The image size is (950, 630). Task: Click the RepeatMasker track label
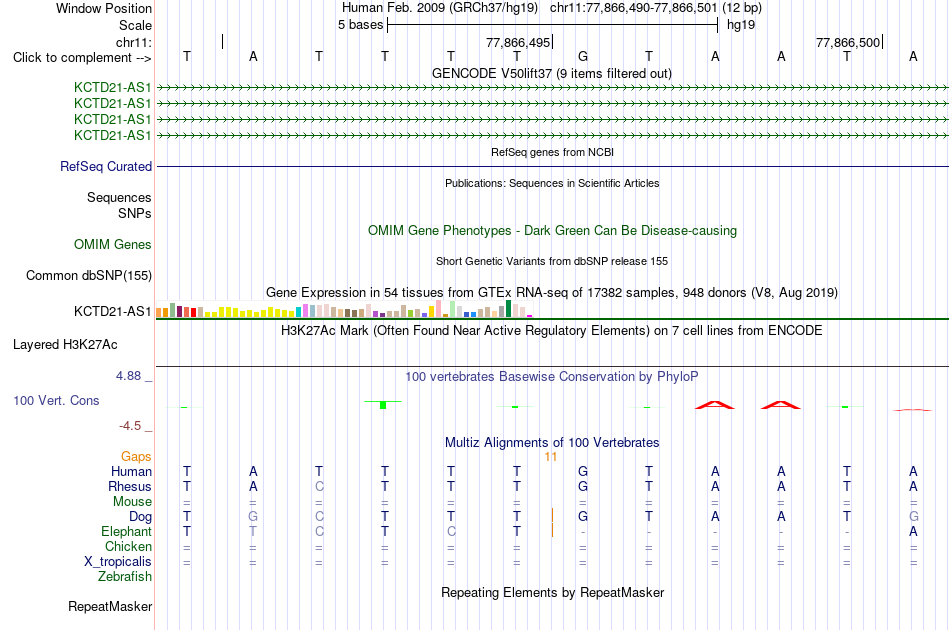click(110, 606)
